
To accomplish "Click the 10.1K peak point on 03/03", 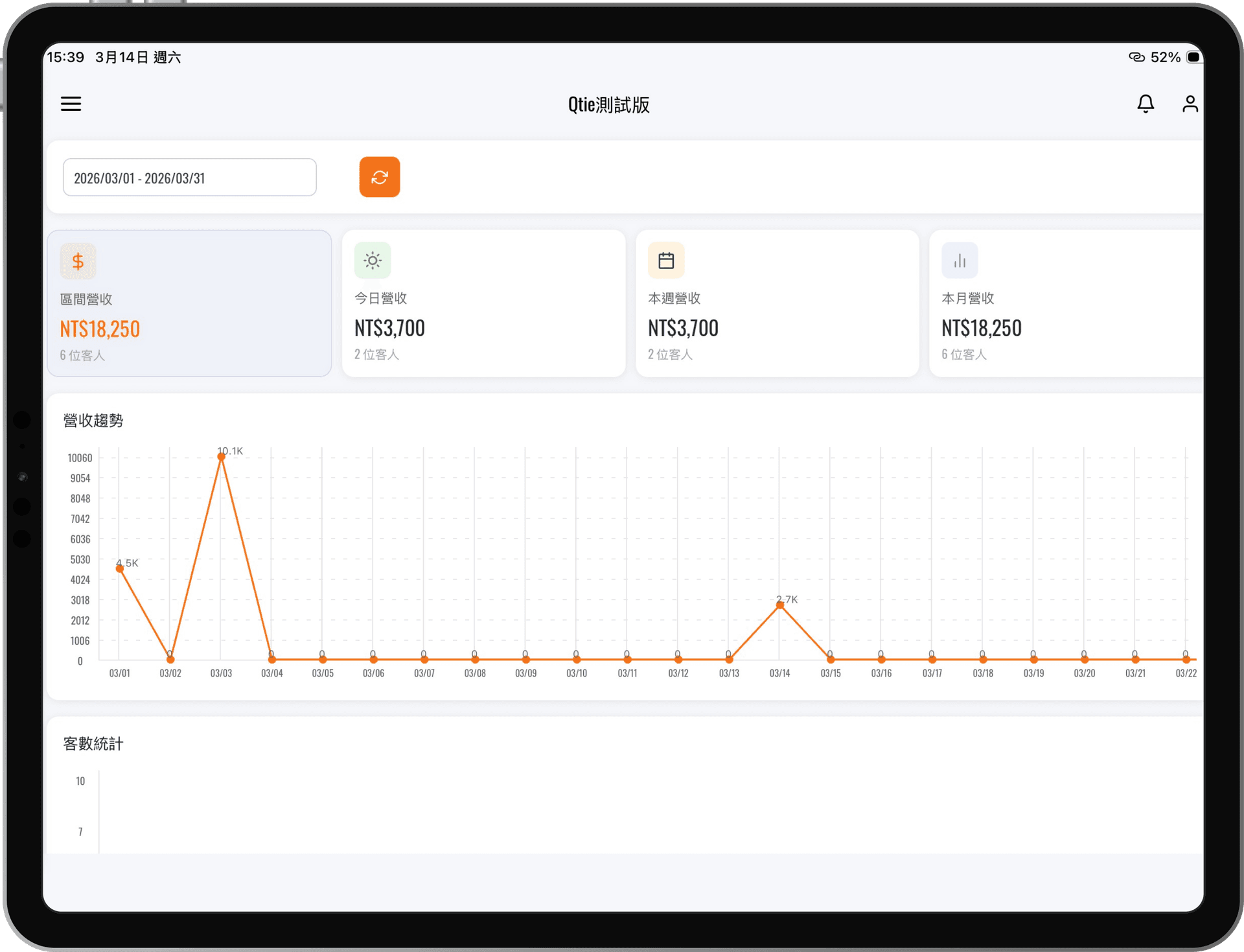I will pyautogui.click(x=222, y=457).
